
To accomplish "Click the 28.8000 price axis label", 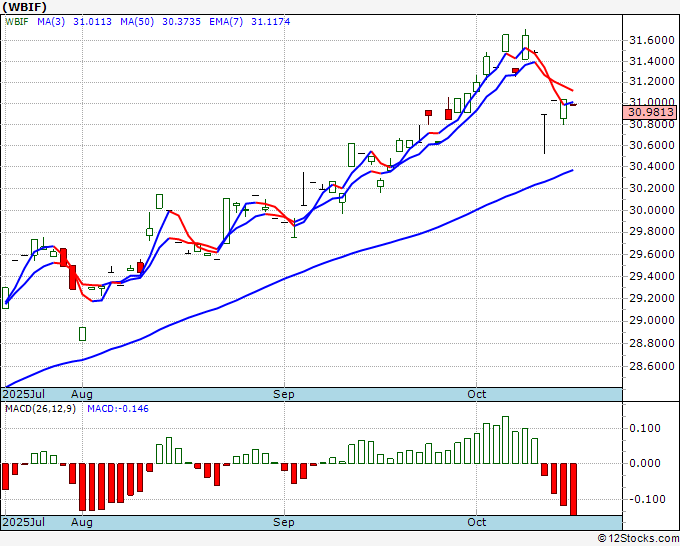I will pos(652,343).
